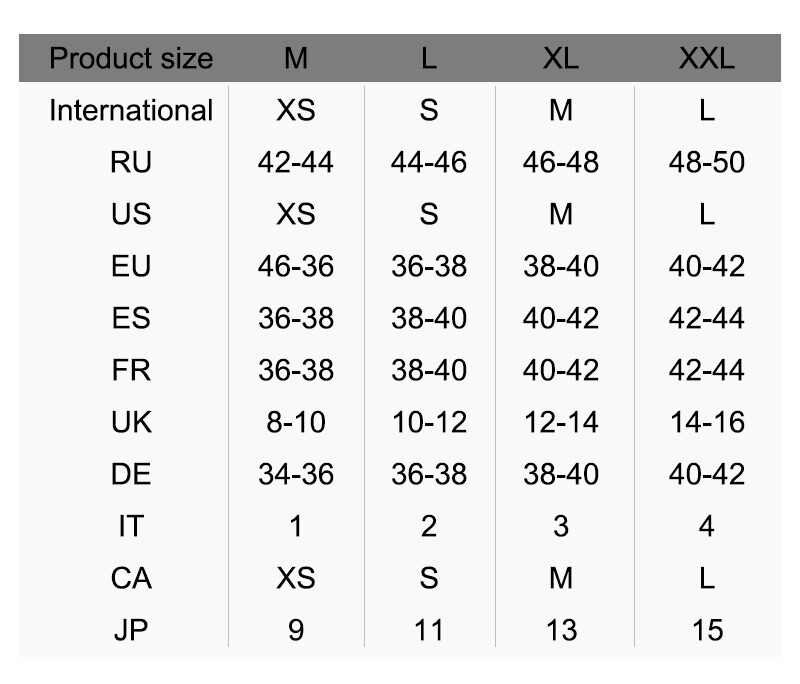
Task: Click the JP size 11 cell
Action: tap(429, 630)
